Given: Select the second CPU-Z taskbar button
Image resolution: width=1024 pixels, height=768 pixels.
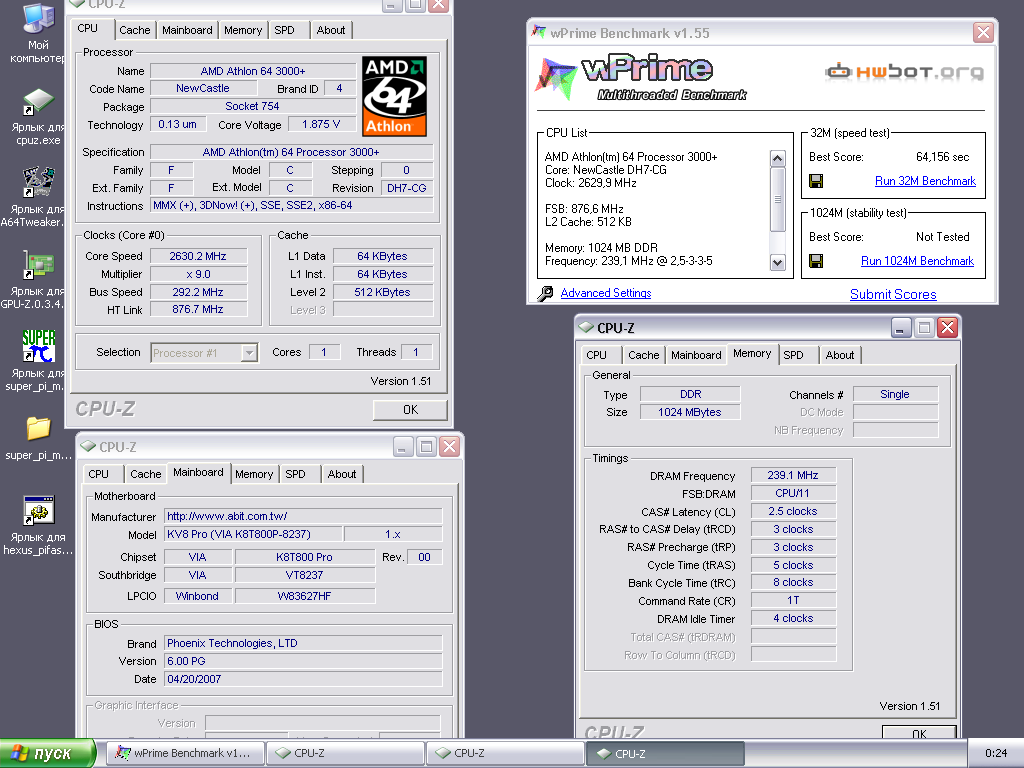Looking at the screenshot, I should 505,753.
